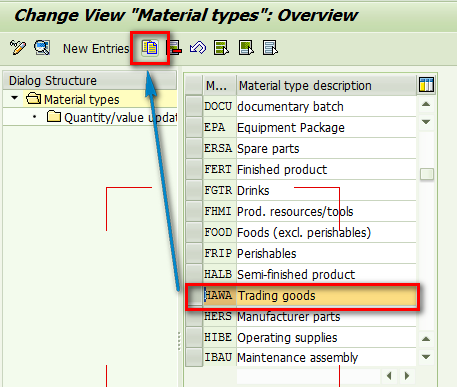Click the Delete row icon
Screen dimensions: 457x387
click(x=174, y=48)
